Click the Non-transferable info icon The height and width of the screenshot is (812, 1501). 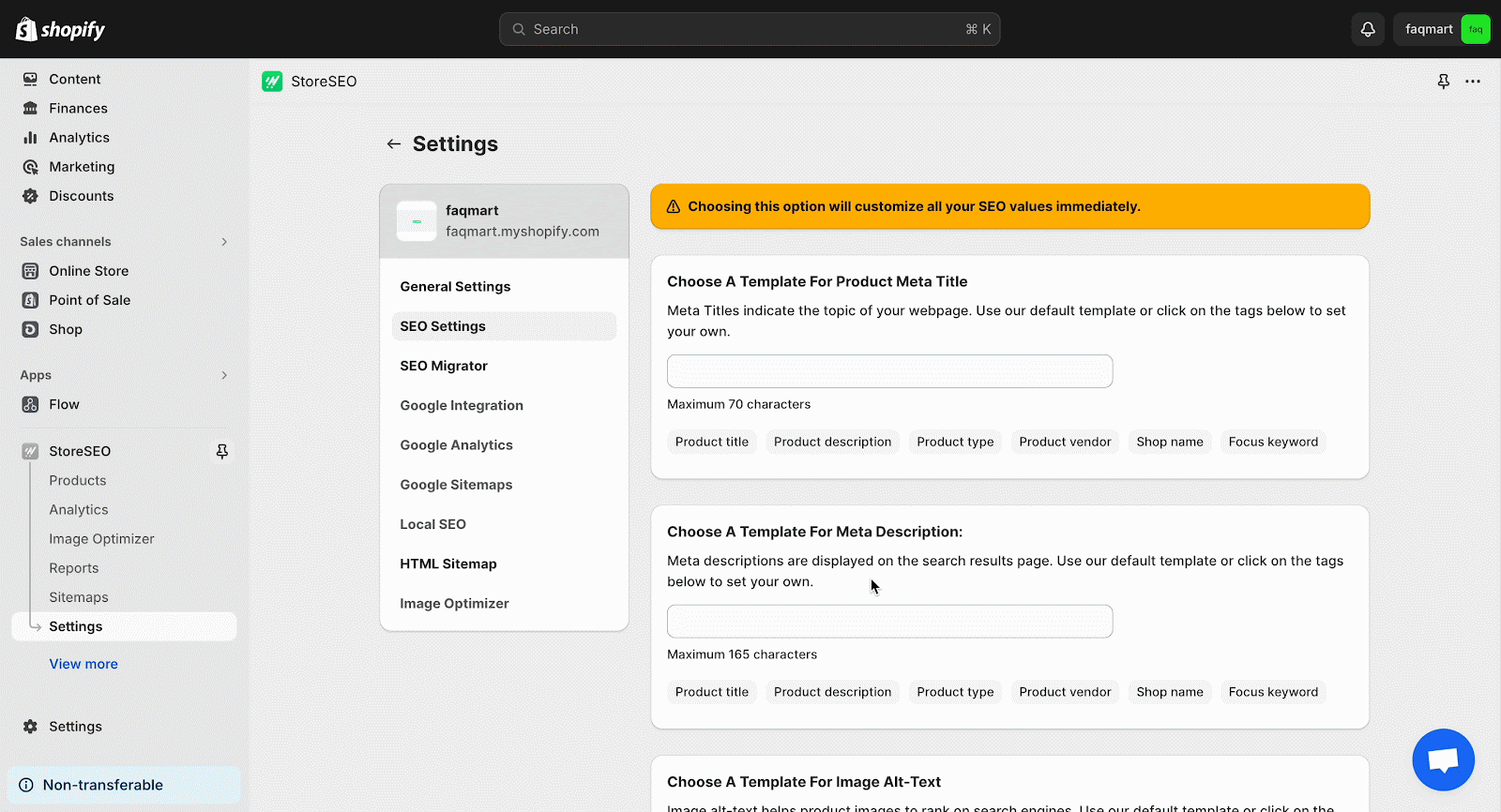[x=26, y=785]
